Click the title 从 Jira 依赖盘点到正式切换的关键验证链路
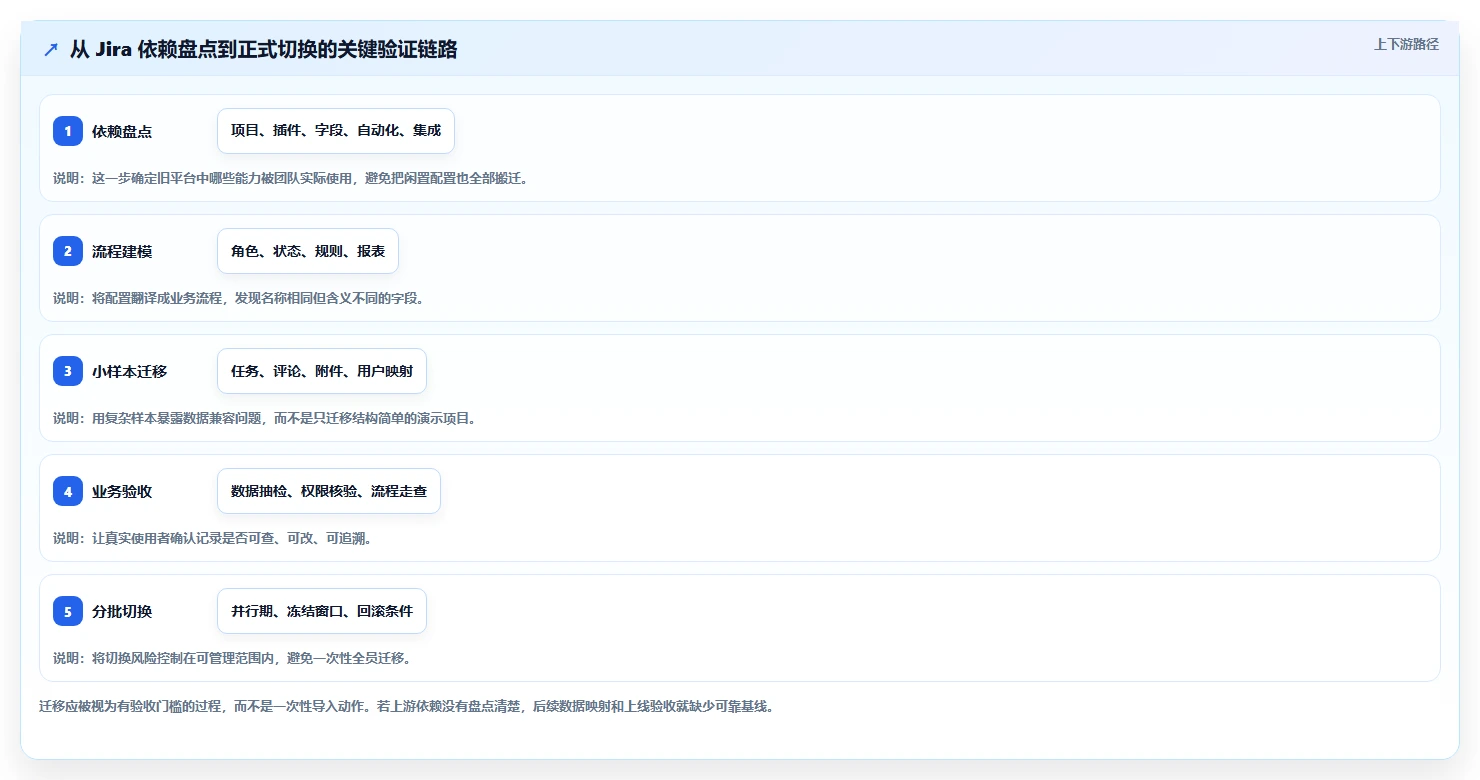The image size is (1480, 780). (263, 50)
